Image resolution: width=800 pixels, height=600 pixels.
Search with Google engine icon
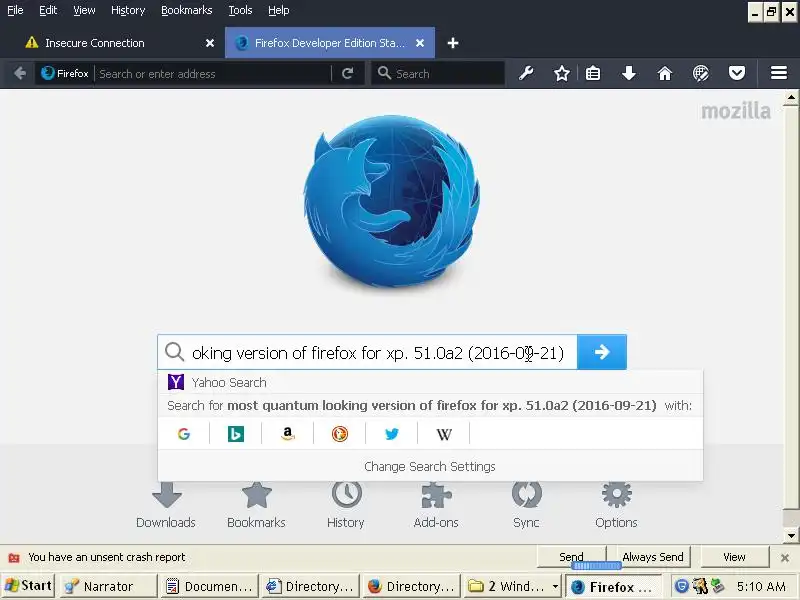click(x=184, y=434)
